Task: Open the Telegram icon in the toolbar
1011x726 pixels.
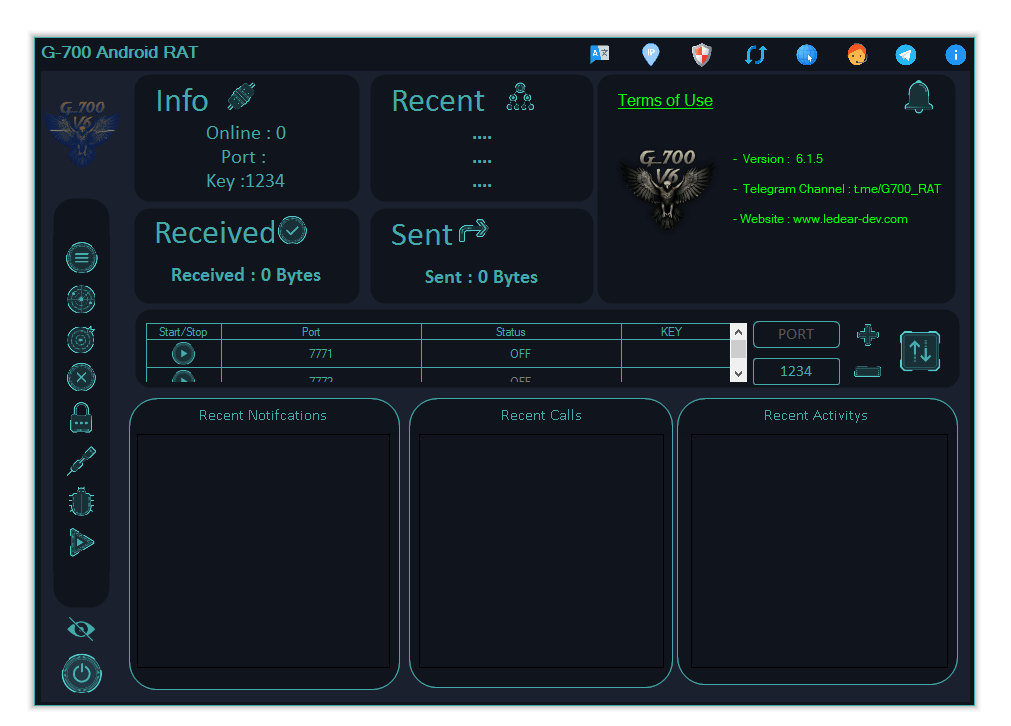Action: 906,55
